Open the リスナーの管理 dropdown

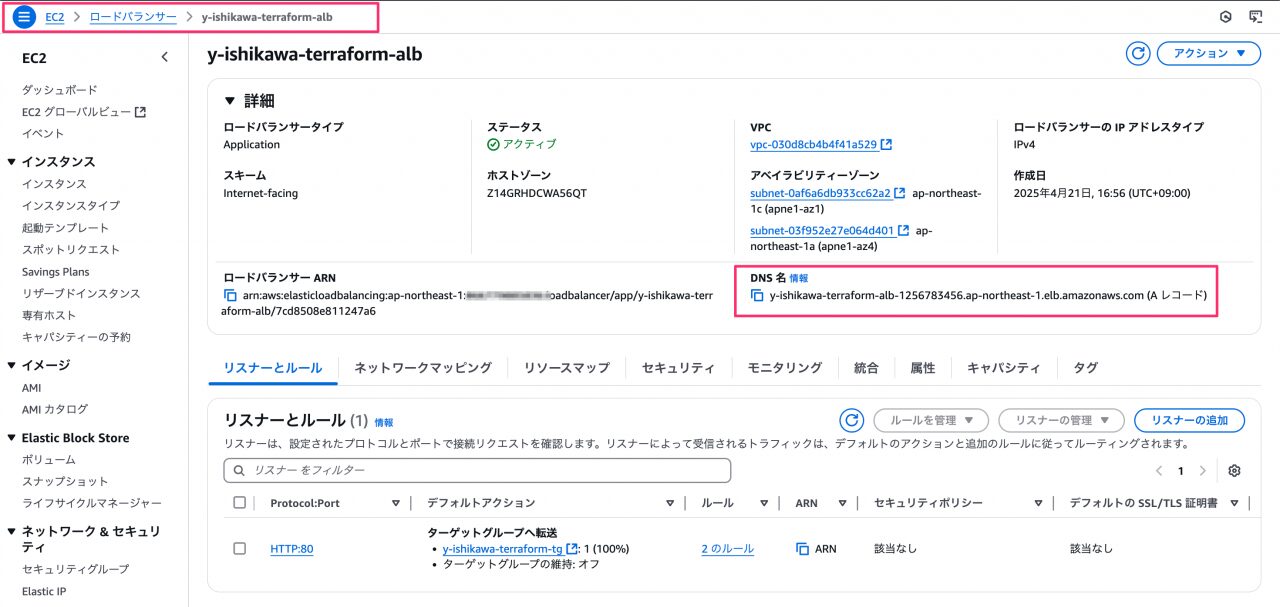click(1061, 420)
